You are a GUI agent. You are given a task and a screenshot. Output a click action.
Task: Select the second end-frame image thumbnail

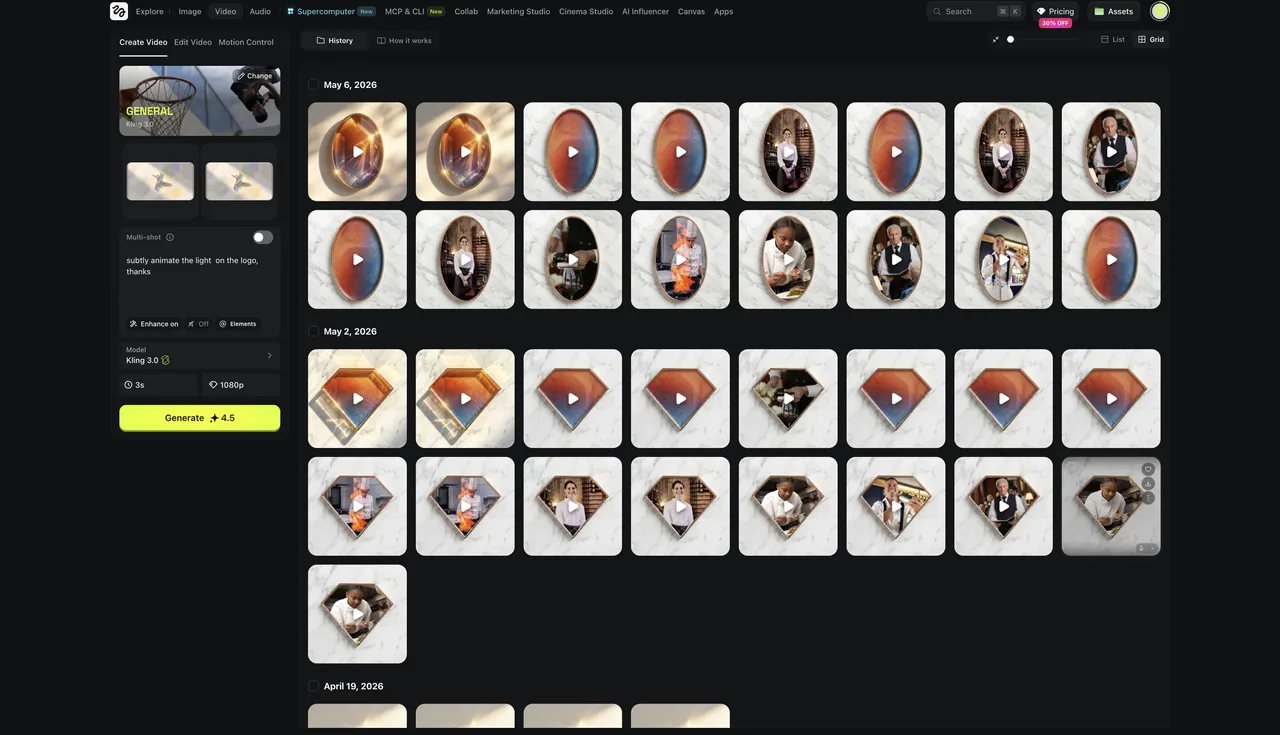tap(239, 181)
